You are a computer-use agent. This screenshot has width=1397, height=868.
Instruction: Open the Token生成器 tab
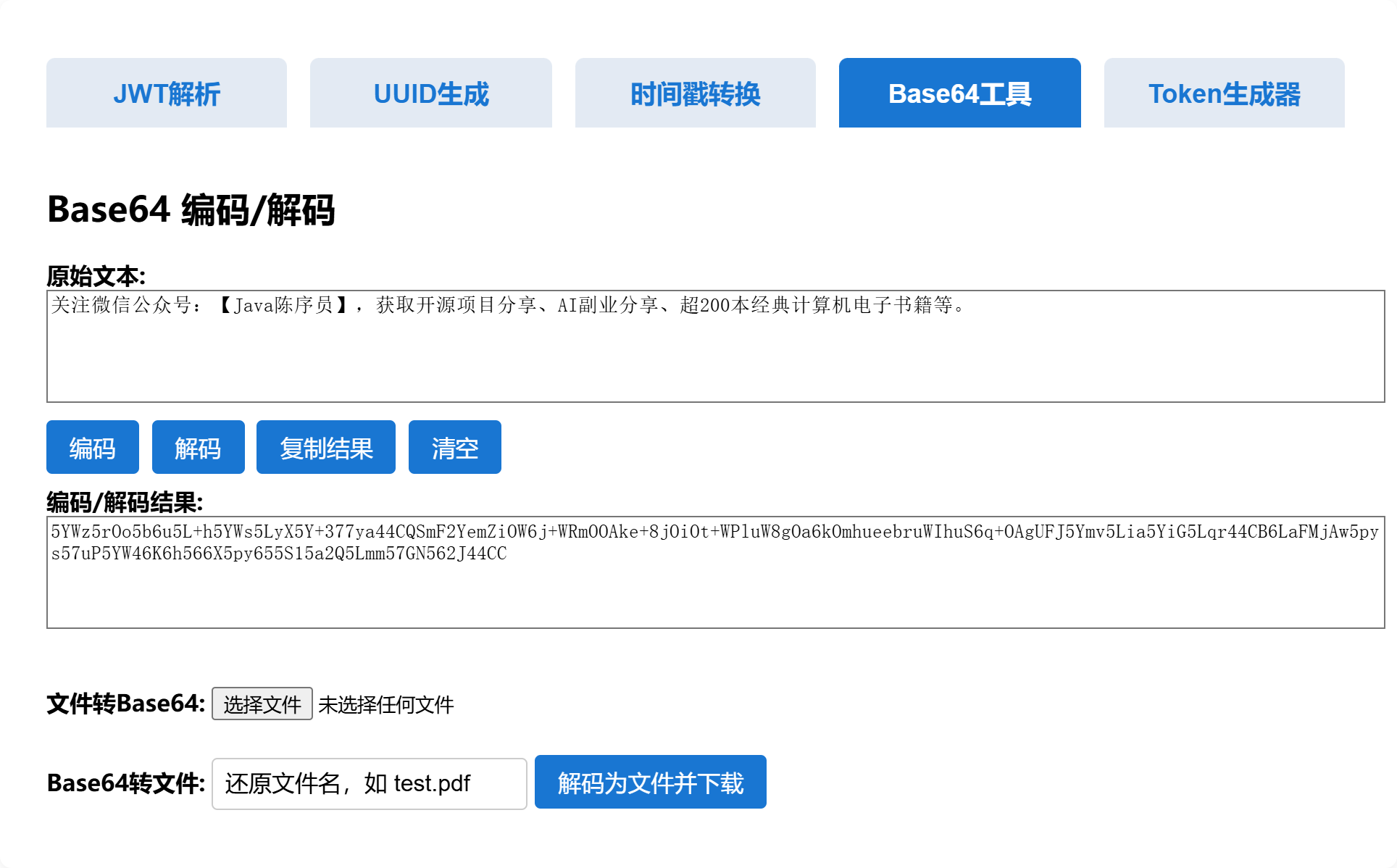coord(1224,93)
